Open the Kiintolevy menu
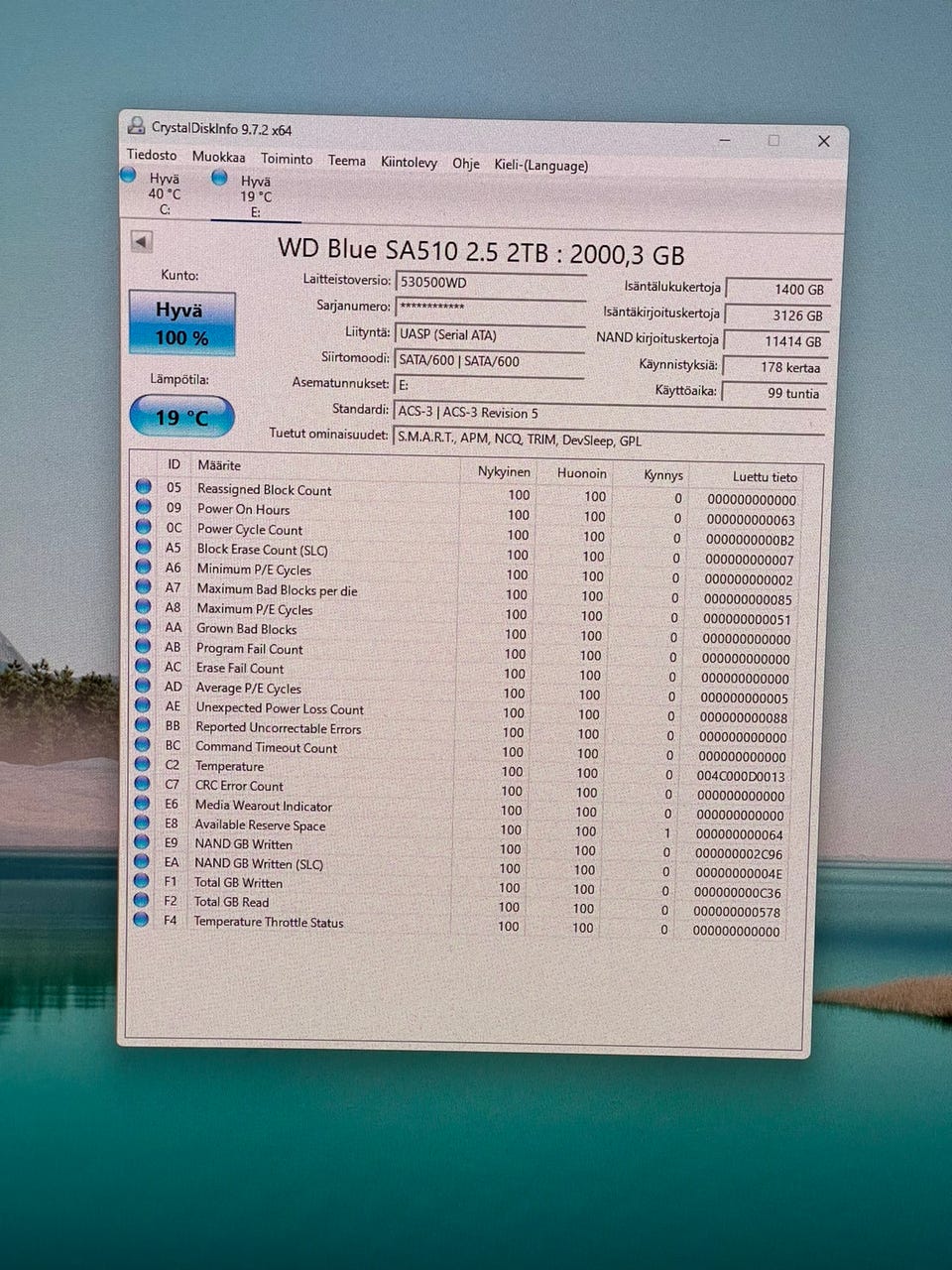This screenshot has width=952, height=1270. coord(409,163)
